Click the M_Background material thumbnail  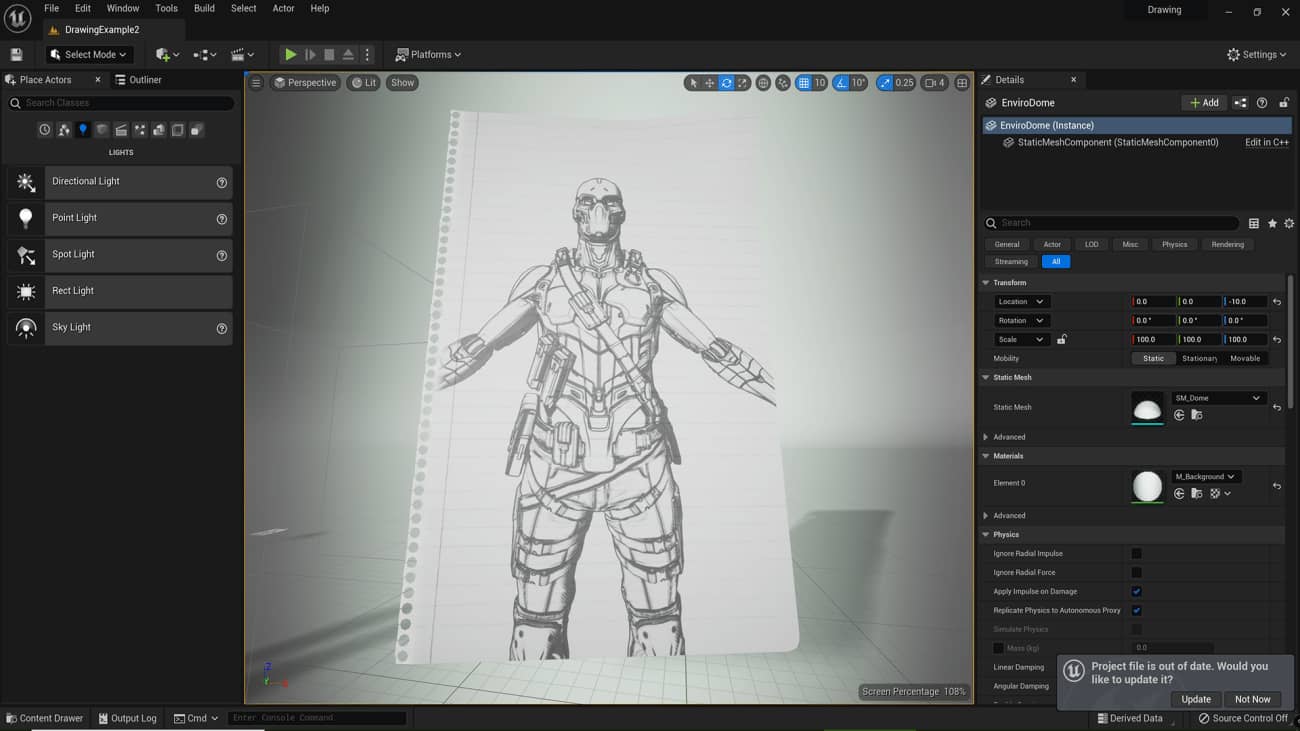click(x=1147, y=486)
